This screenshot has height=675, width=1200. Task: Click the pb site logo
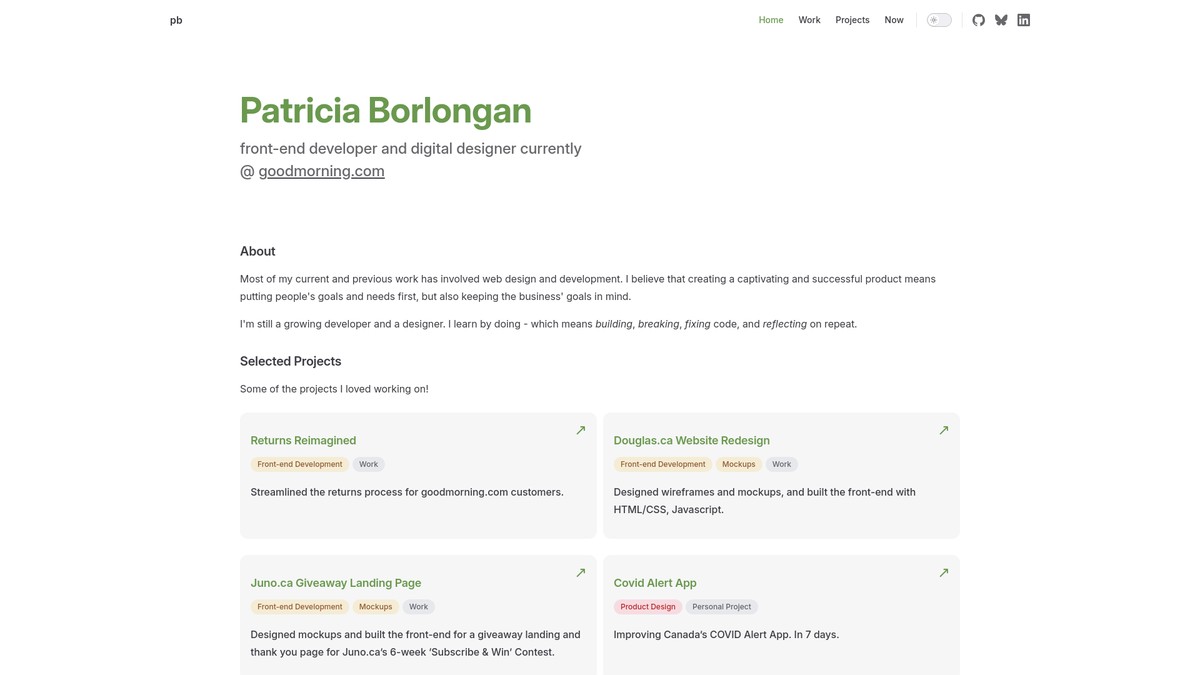coord(176,20)
